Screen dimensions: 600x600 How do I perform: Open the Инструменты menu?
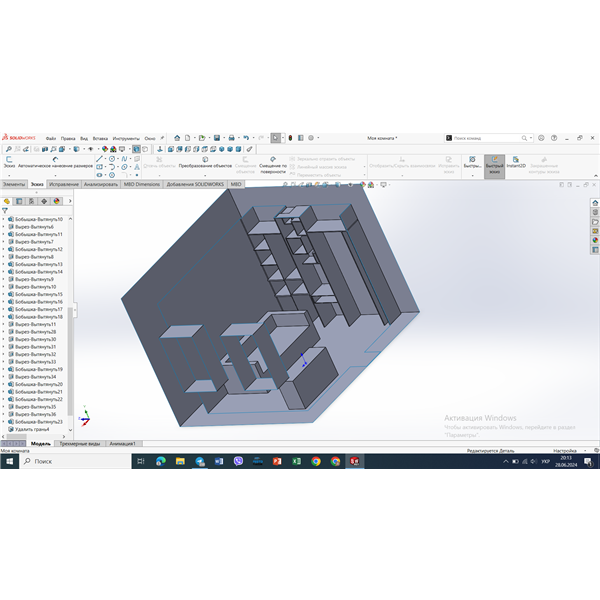click(x=126, y=139)
